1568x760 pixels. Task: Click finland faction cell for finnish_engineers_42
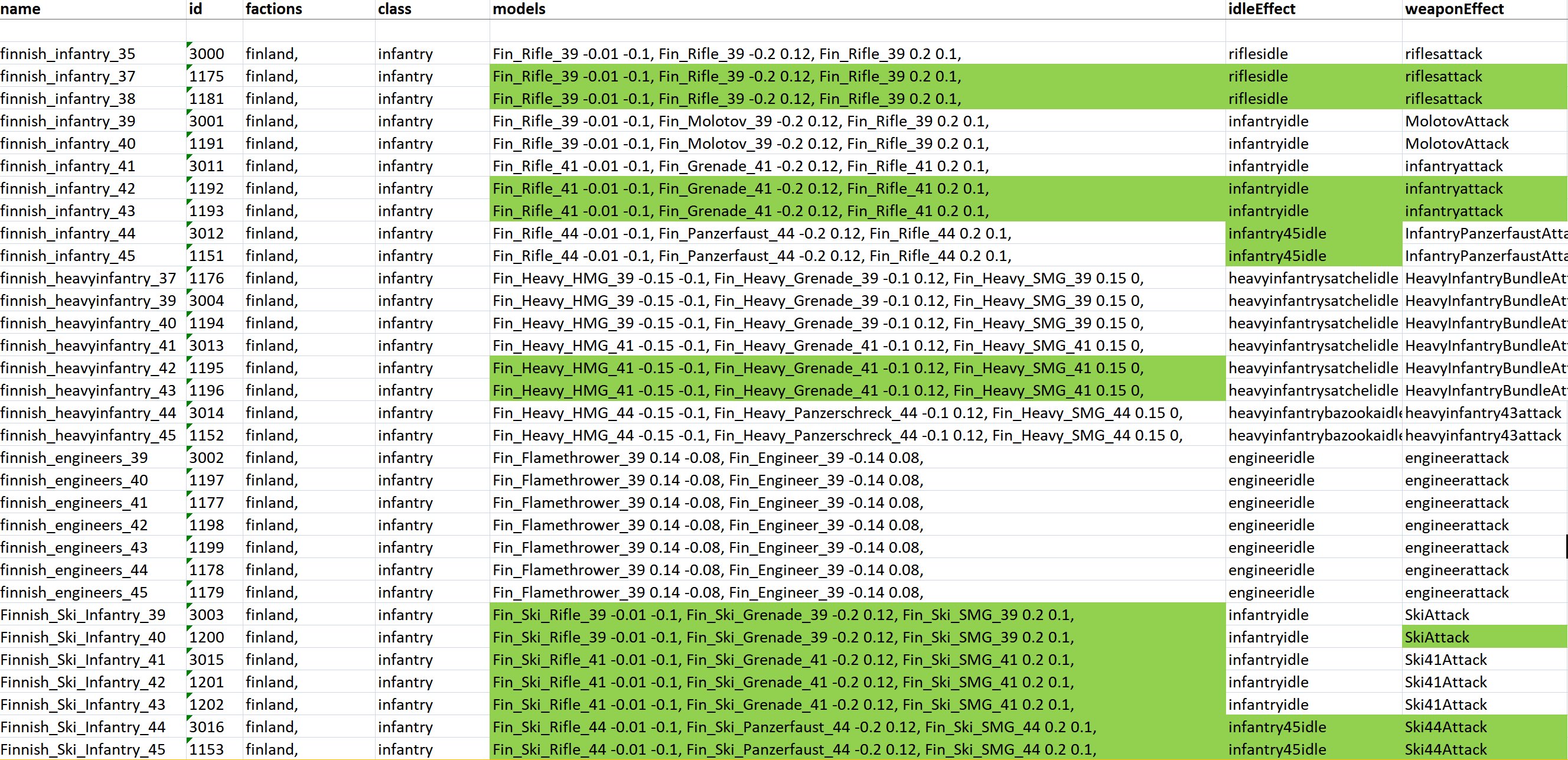272,525
